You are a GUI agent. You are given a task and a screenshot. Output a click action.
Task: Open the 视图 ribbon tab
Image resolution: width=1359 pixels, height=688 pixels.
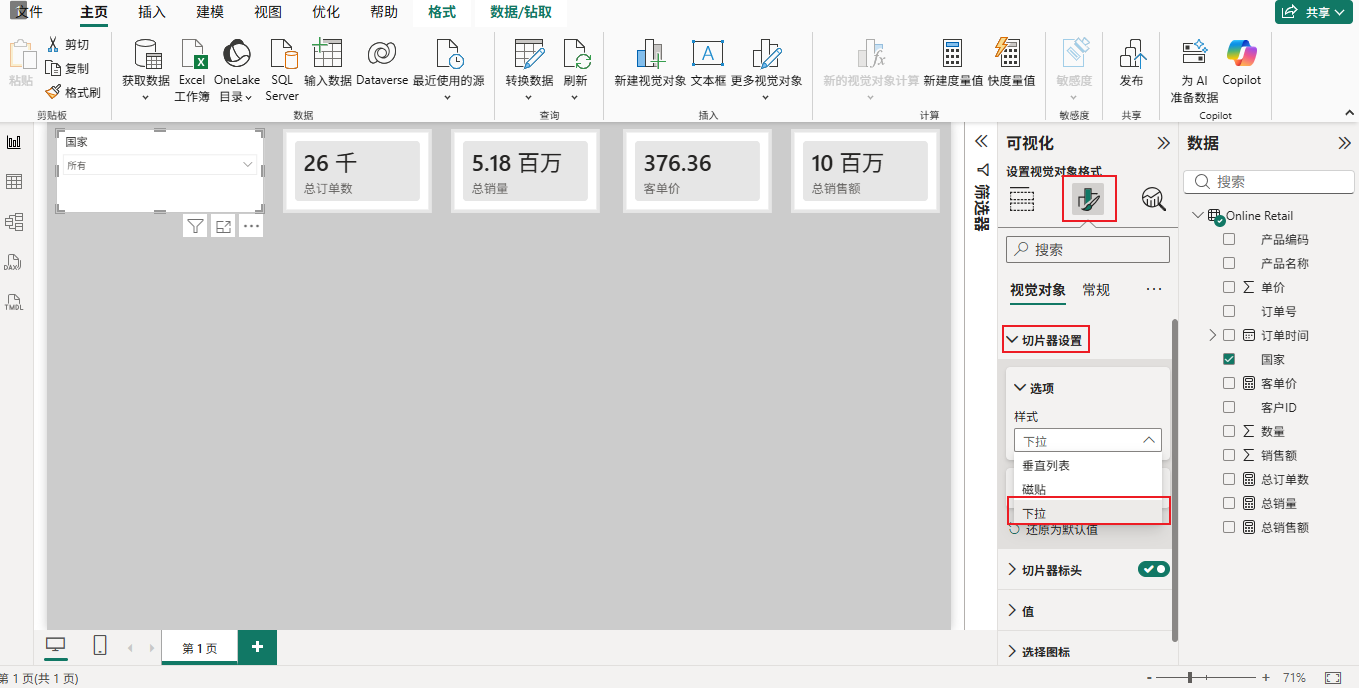[x=268, y=12]
